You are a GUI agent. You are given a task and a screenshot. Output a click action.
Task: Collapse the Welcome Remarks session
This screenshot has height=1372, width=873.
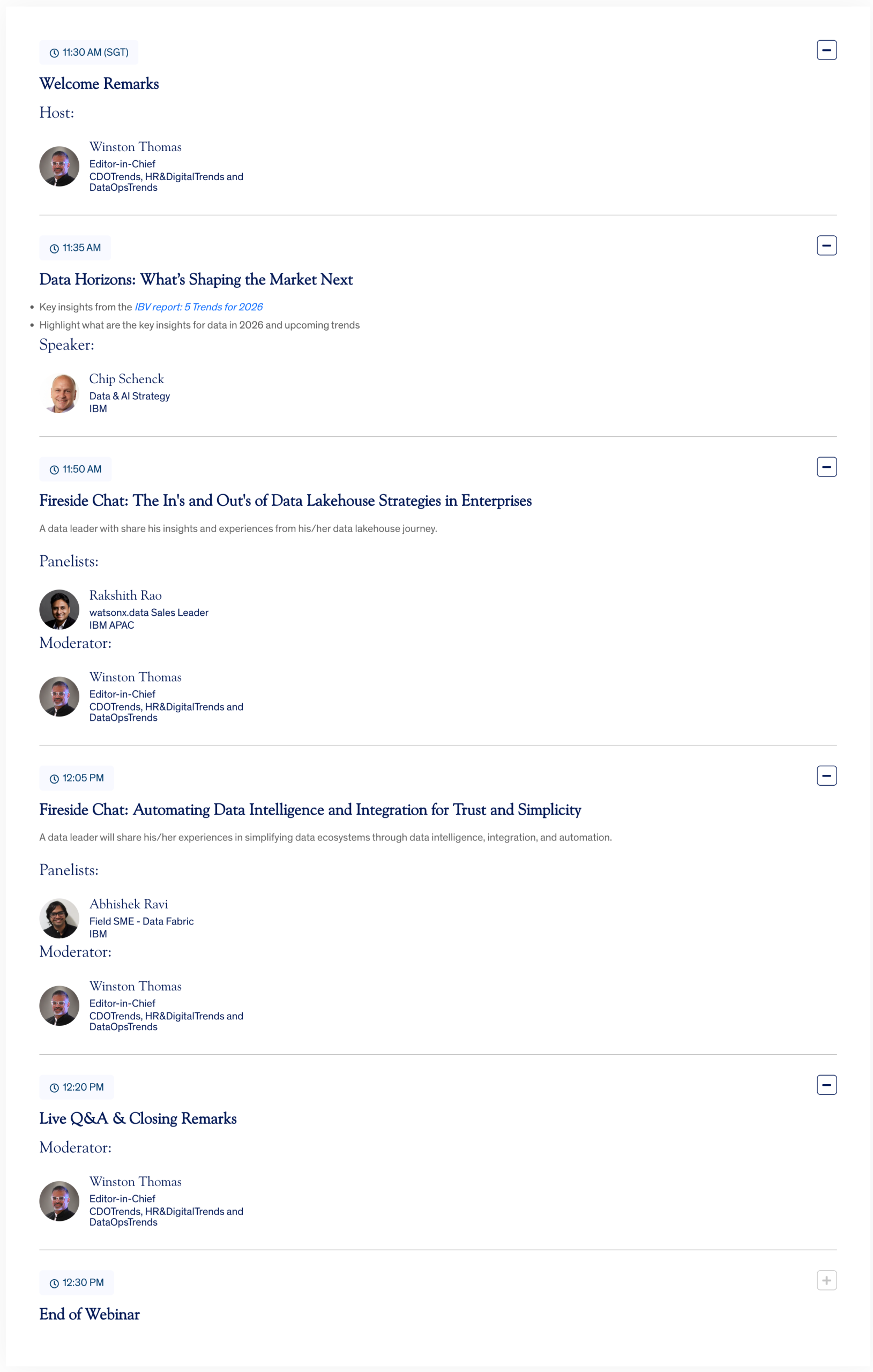826,50
